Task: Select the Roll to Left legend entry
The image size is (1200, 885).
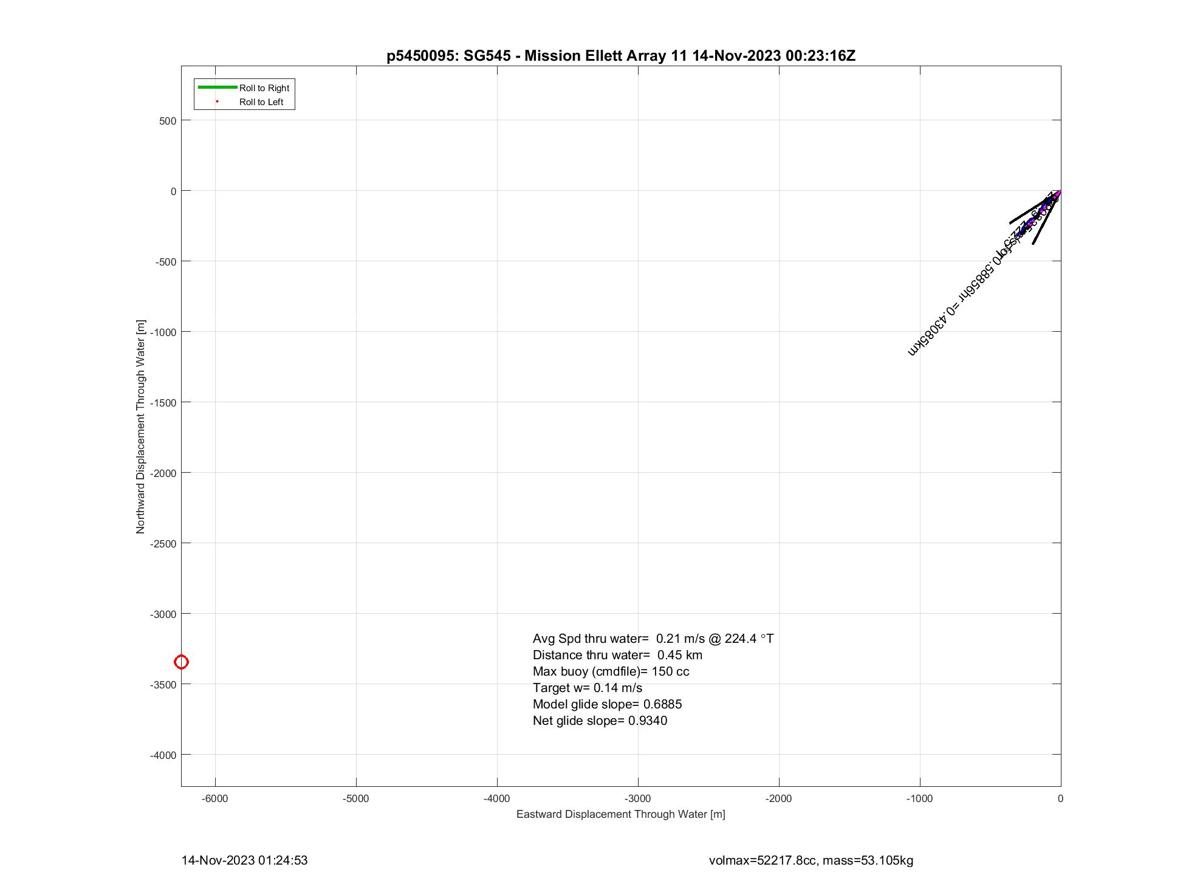Action: [245, 102]
